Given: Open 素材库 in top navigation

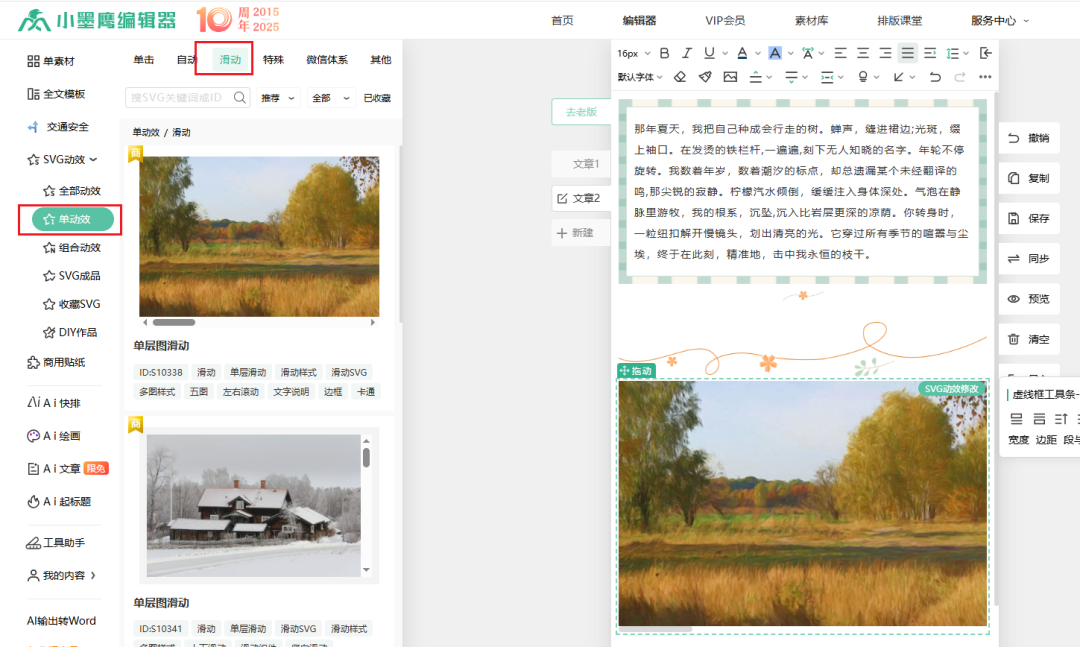Looking at the screenshot, I should 811,21.
